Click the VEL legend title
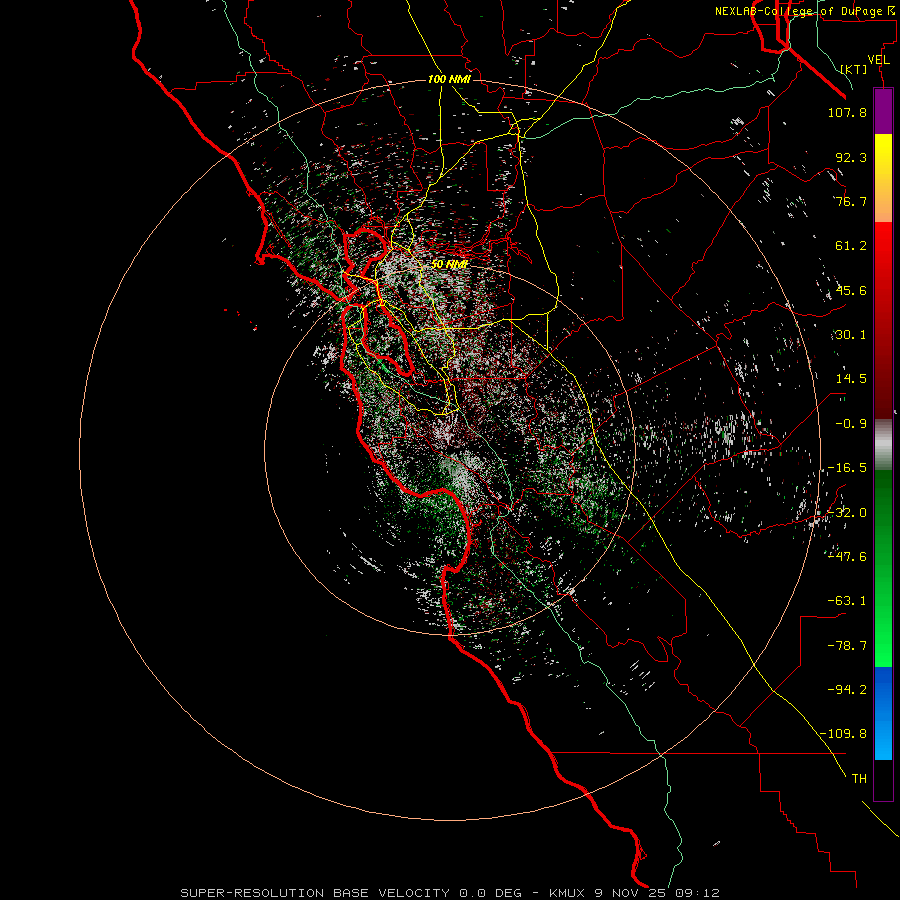900x900 pixels. coord(878,60)
